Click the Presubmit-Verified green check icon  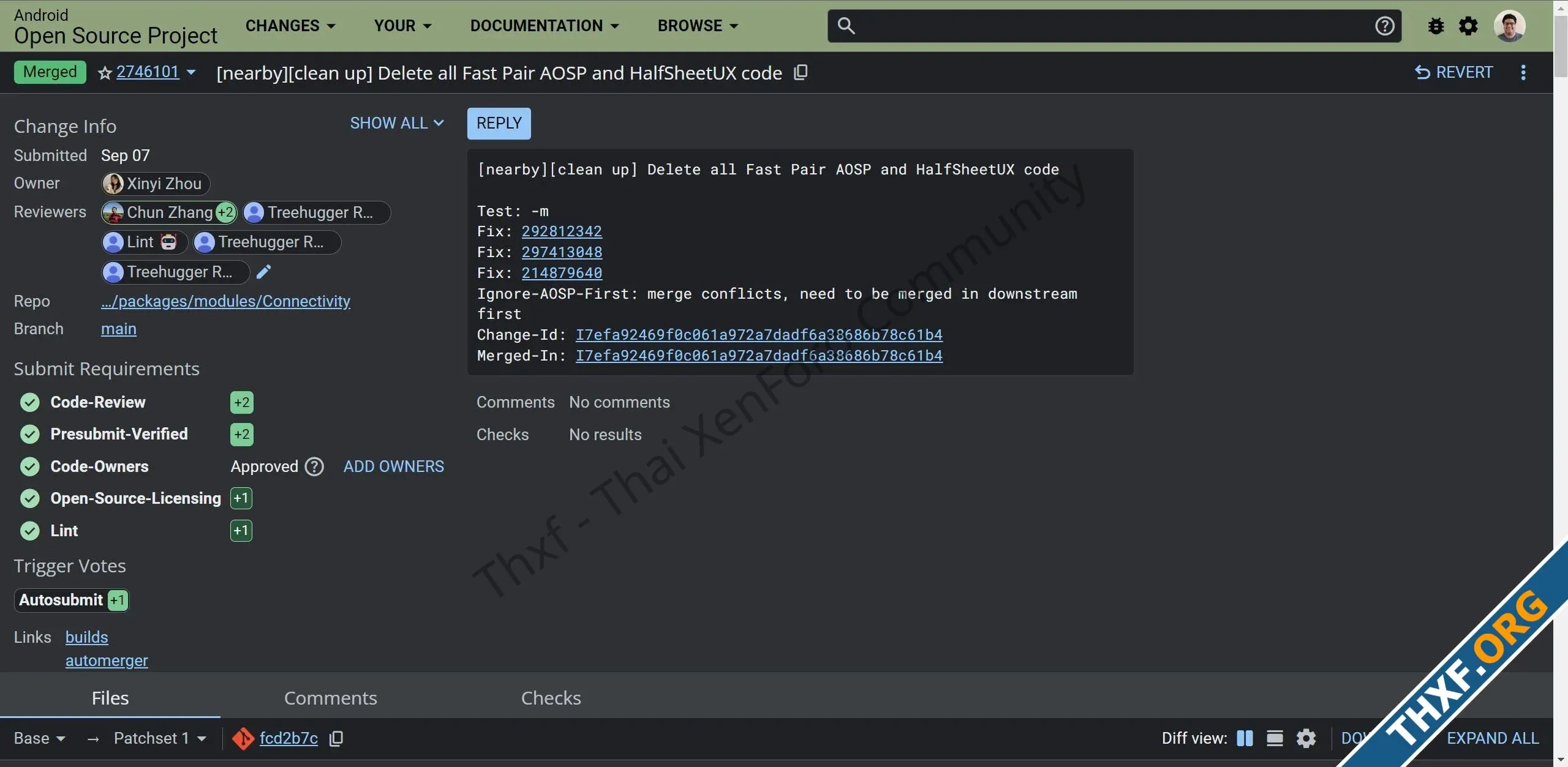click(x=29, y=434)
